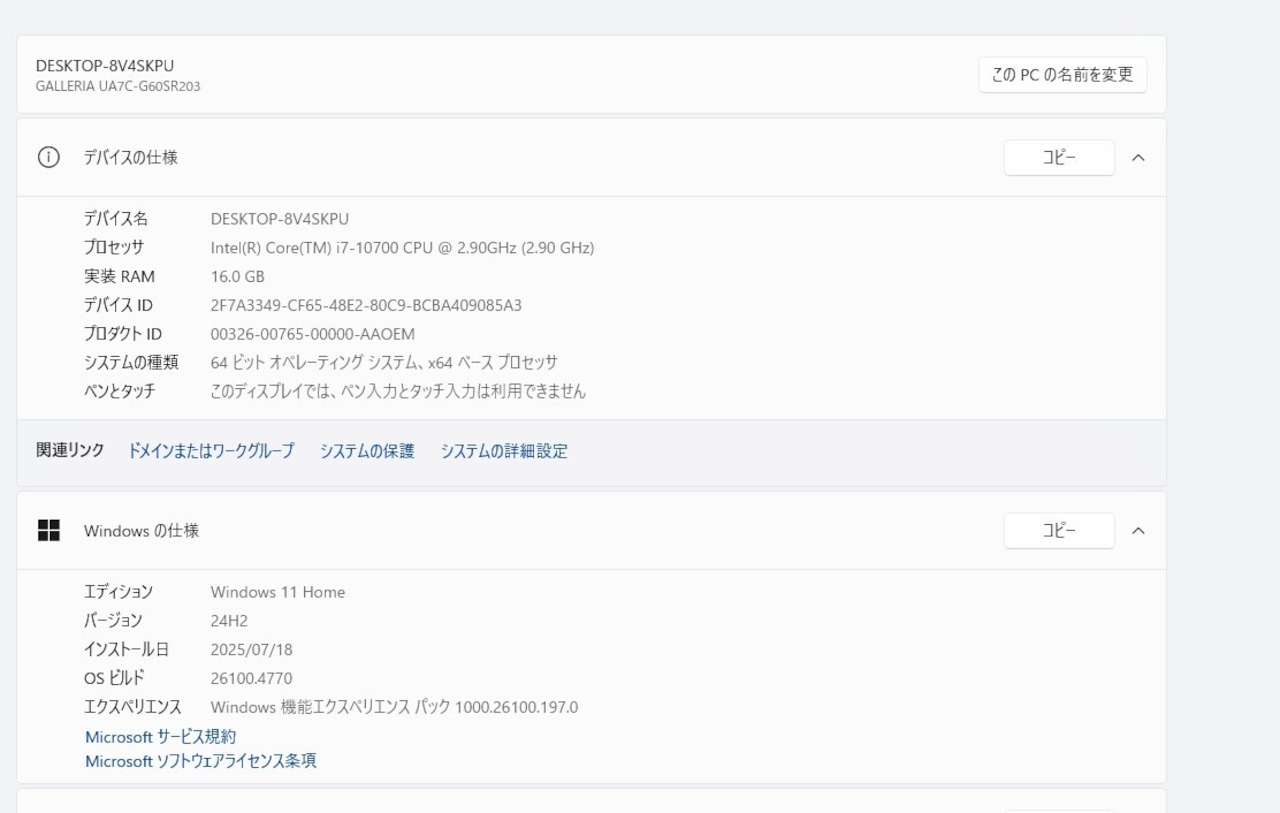
Task: Click the プロセッサ label
Action: pos(114,247)
